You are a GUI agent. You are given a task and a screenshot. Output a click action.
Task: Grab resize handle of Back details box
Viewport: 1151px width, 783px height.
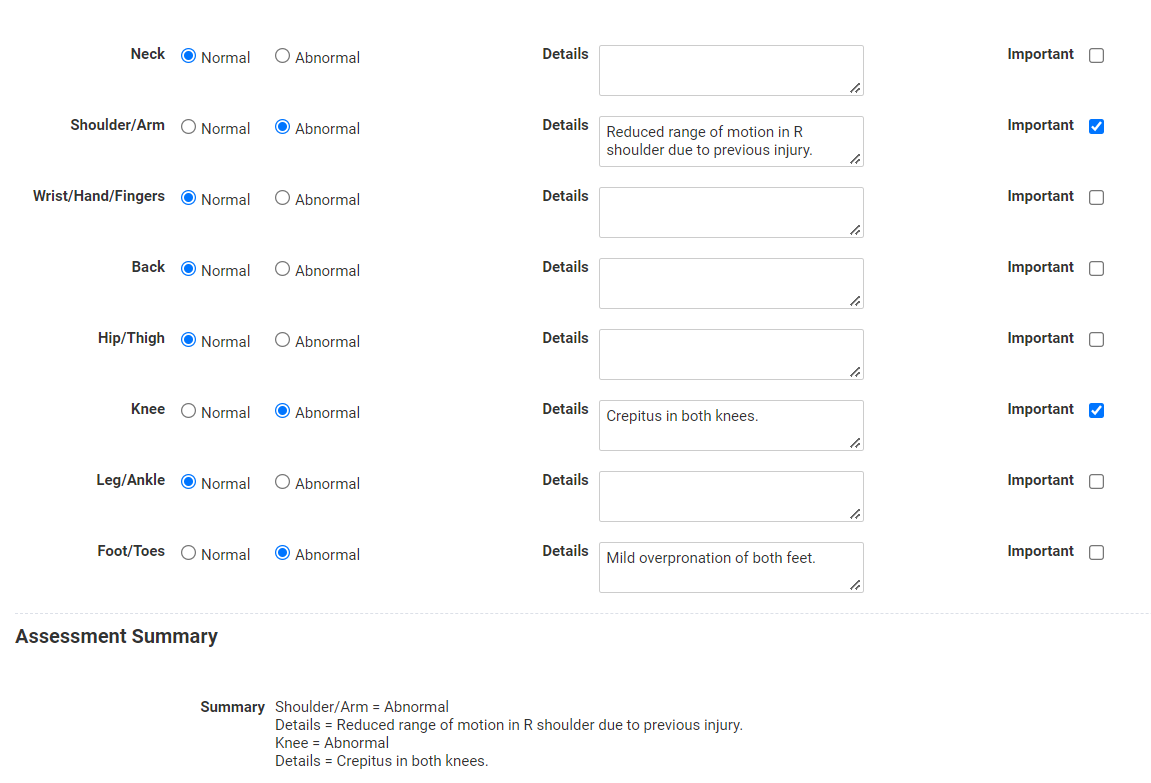coord(855,301)
